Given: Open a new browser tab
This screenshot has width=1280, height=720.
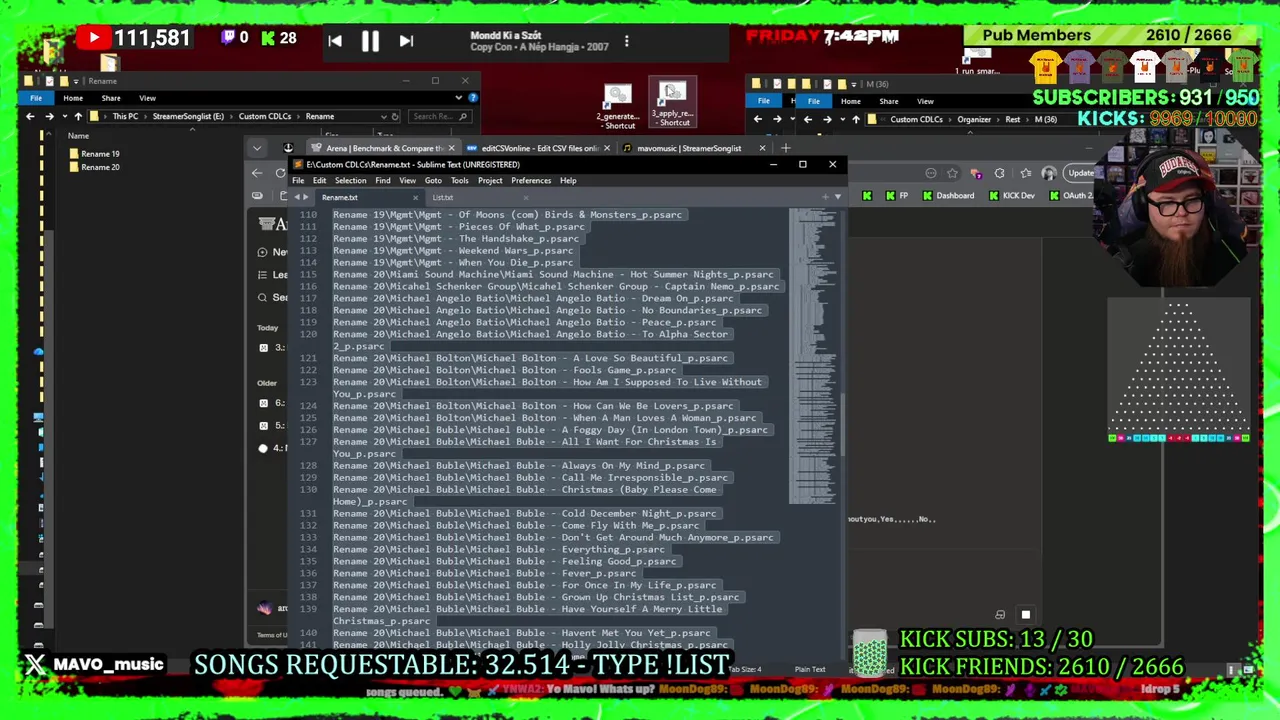Looking at the screenshot, I should 785,148.
